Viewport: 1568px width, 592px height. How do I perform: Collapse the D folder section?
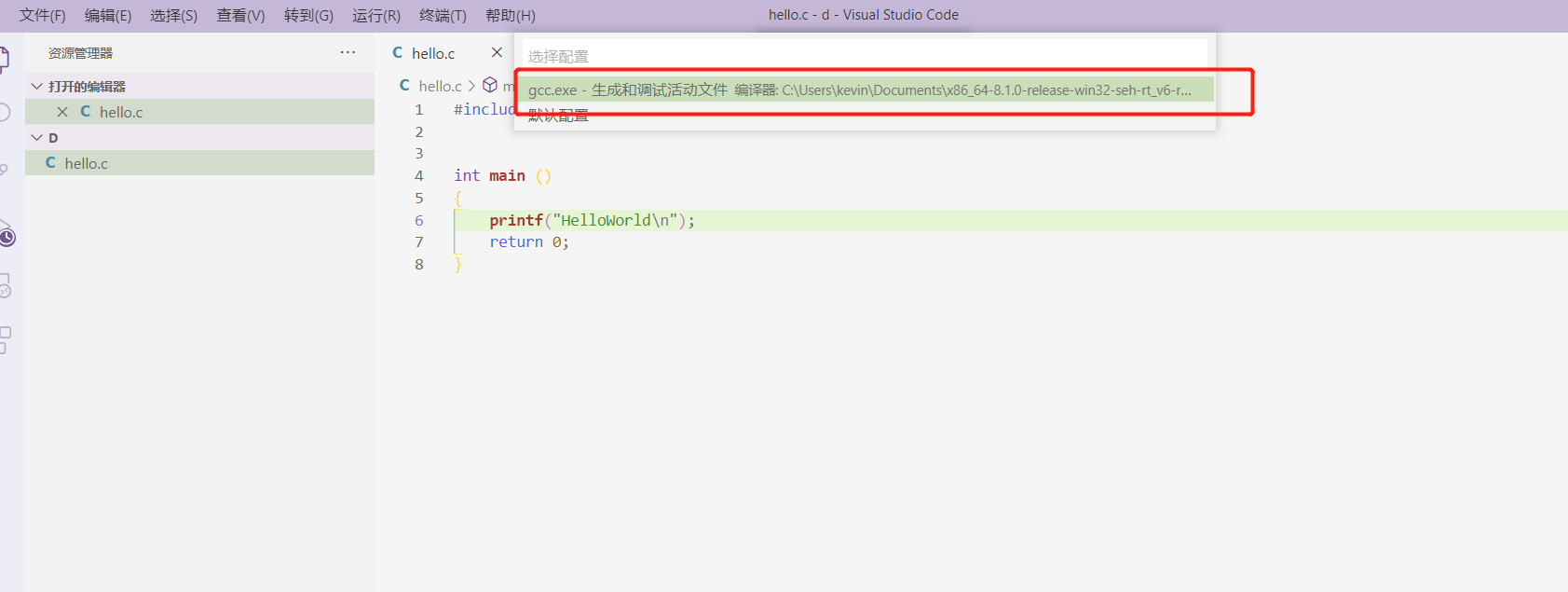click(x=199, y=137)
